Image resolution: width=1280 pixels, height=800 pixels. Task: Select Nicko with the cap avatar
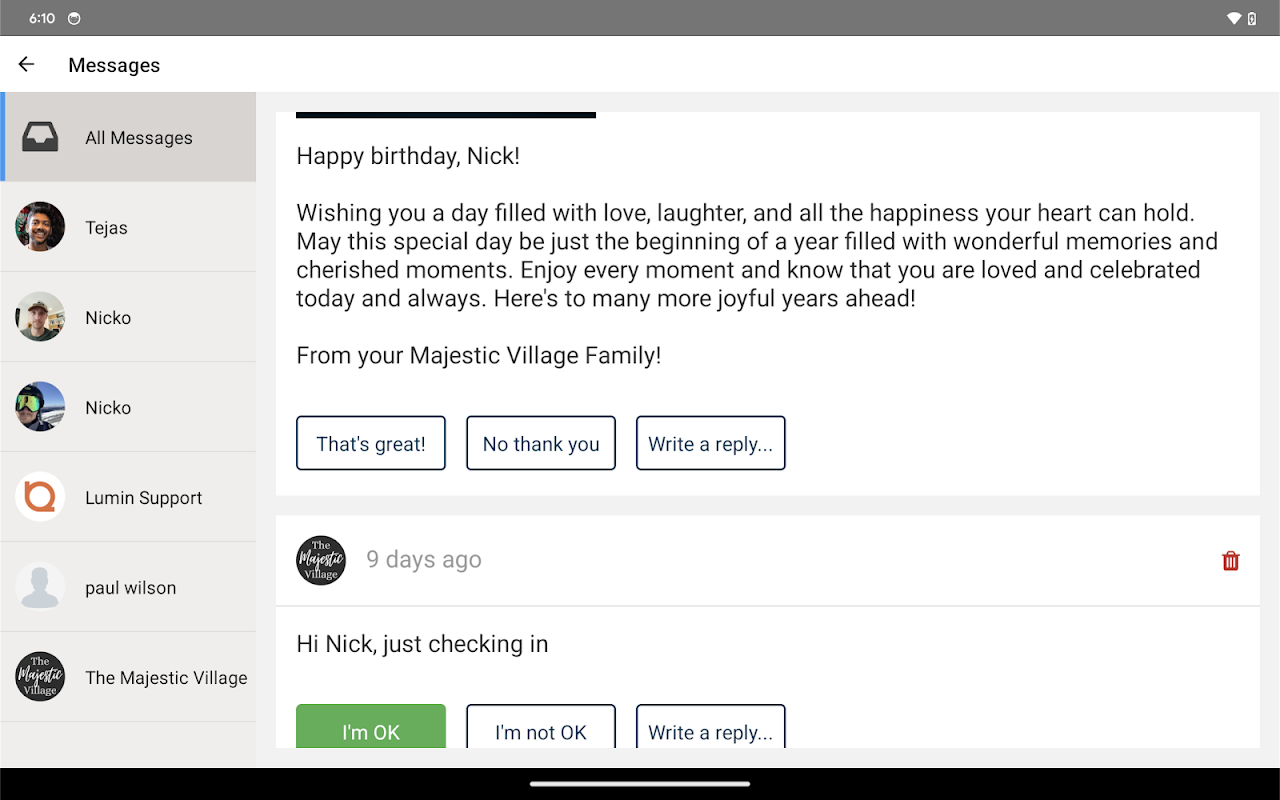[40, 317]
